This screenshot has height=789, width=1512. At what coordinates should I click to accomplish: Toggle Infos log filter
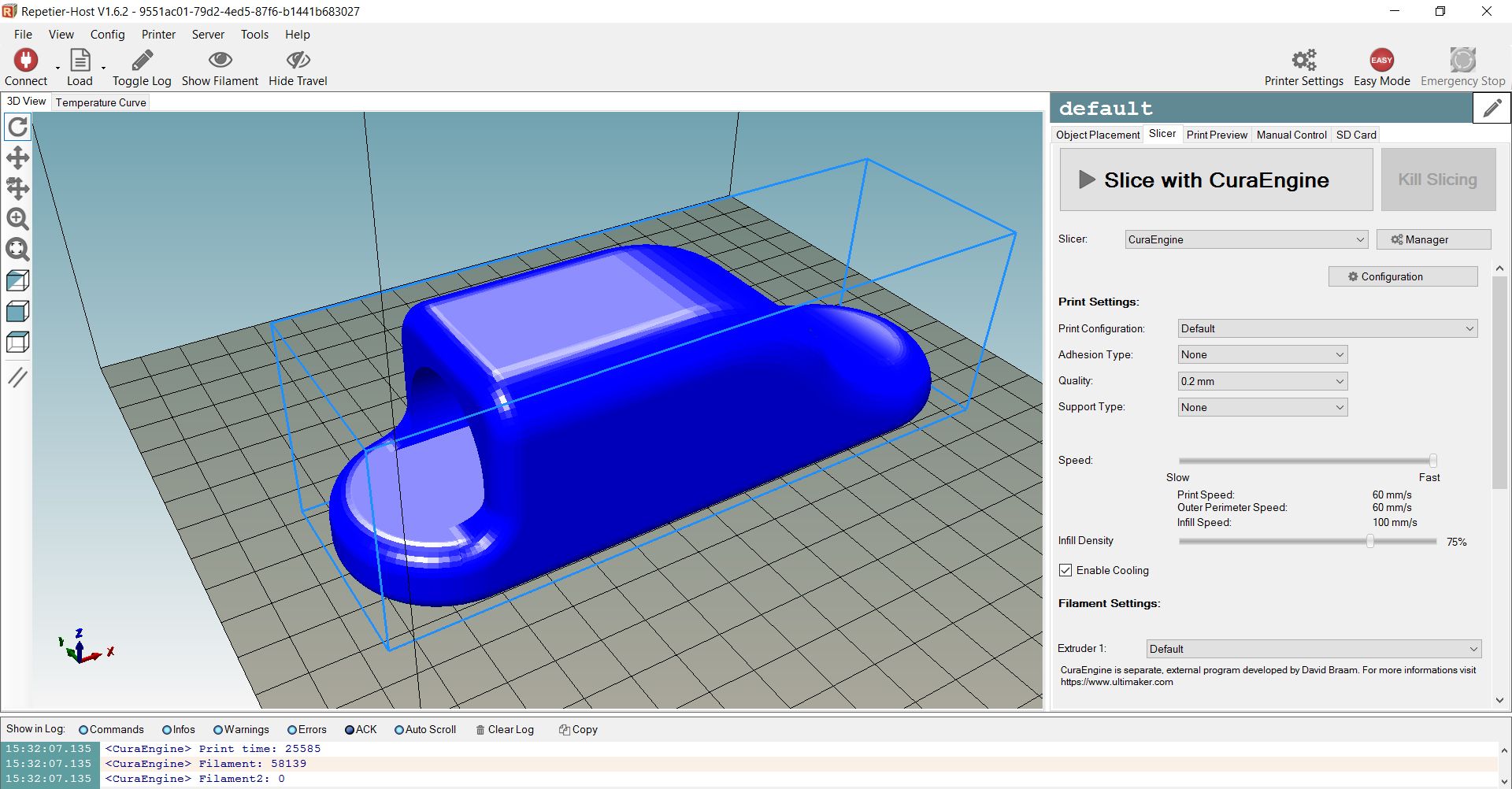(179, 729)
